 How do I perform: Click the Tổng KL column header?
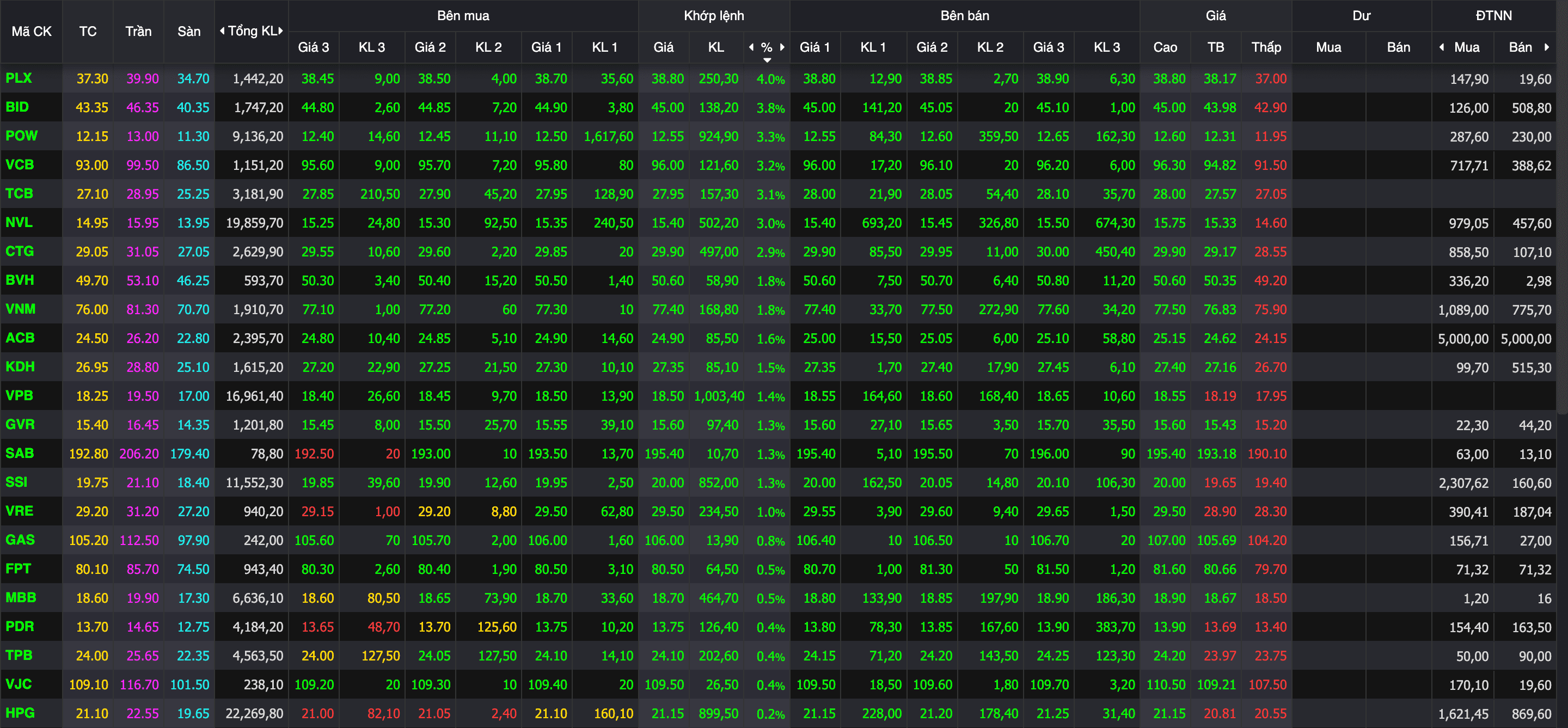tap(252, 31)
